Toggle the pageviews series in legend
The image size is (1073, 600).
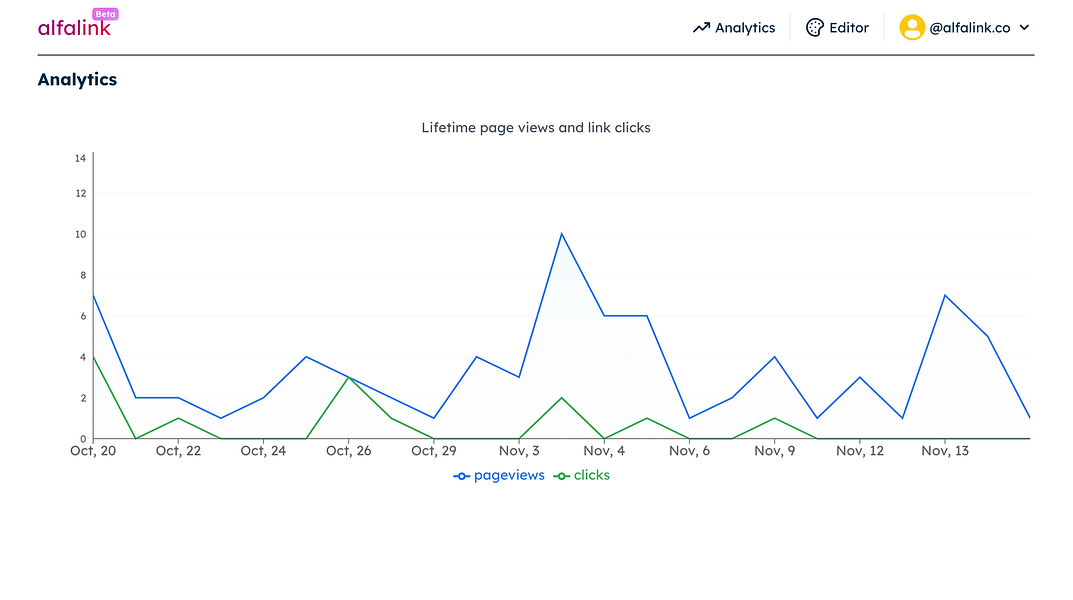click(x=499, y=475)
